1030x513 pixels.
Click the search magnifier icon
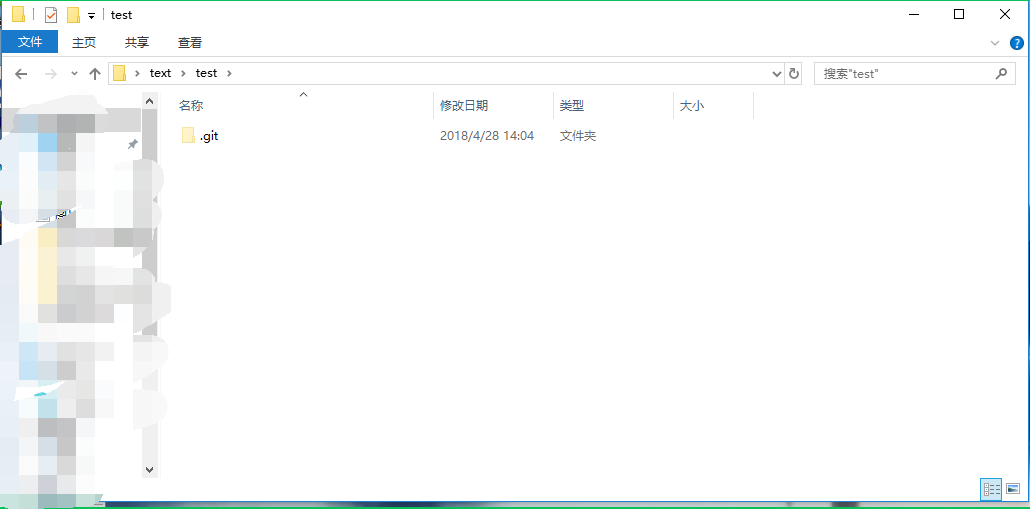pos(1001,74)
